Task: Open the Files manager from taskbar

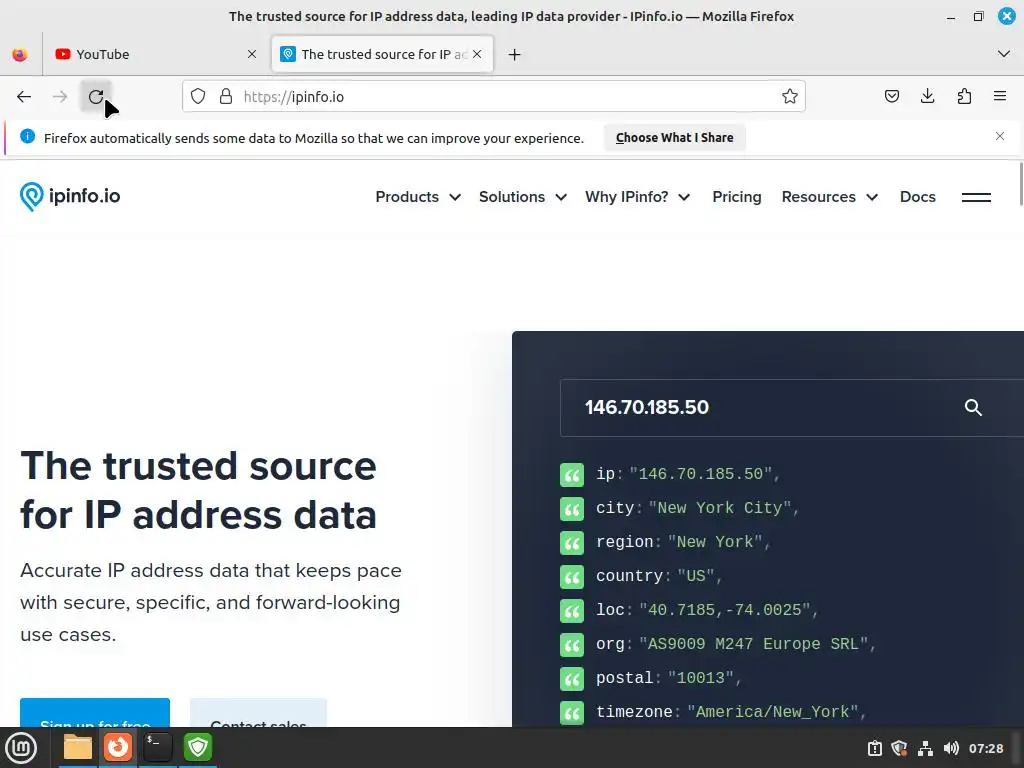Action: 78,747
